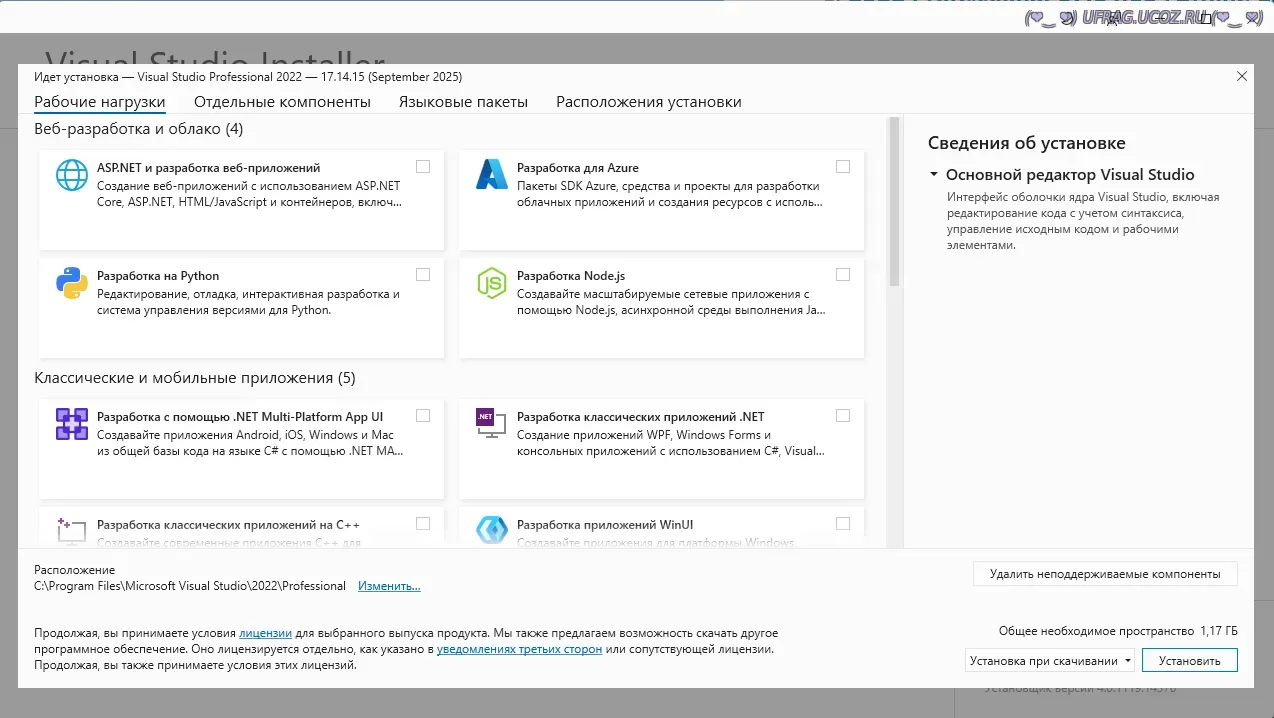Click the C++ desktop development icon
This screenshot has width=1274, height=718.
point(72,530)
